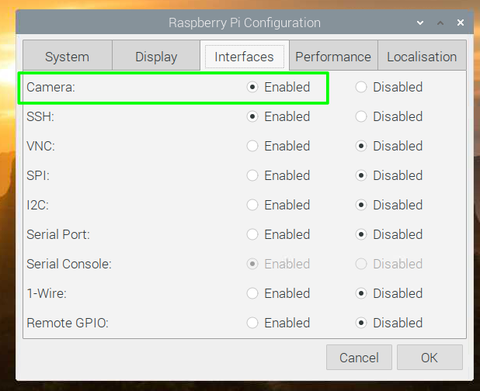This screenshot has width=480, height=391.
Task: Set SSH to Disabled
Action: (361, 117)
